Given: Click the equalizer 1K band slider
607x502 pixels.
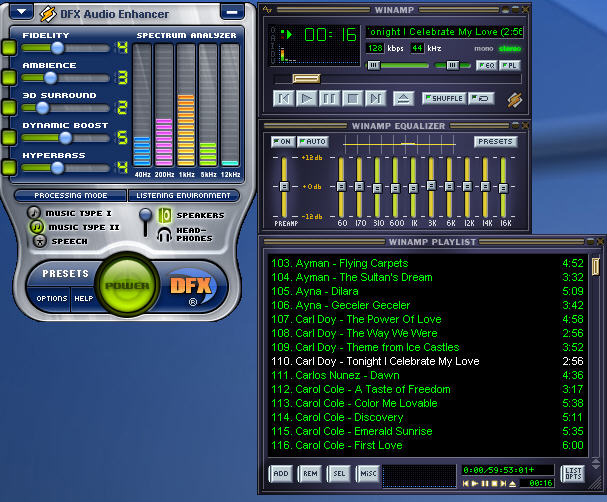Looking at the screenshot, I should coord(413,187).
